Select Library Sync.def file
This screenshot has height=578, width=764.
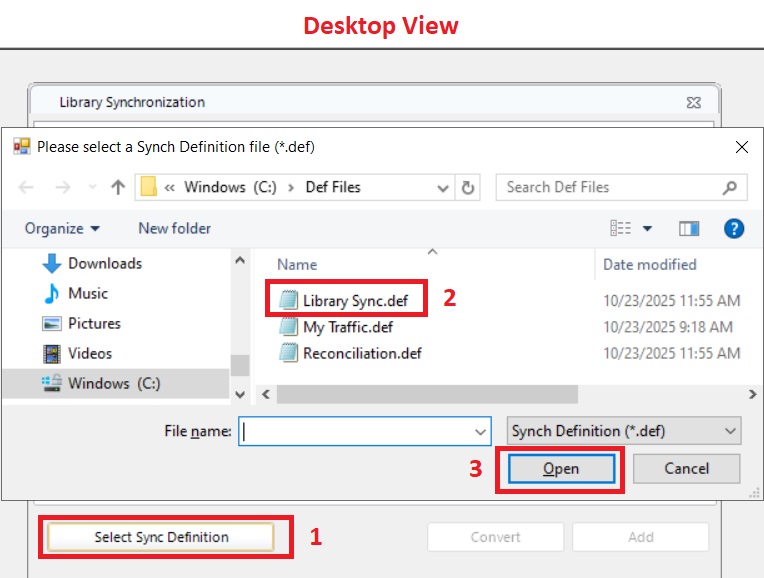coord(355,301)
